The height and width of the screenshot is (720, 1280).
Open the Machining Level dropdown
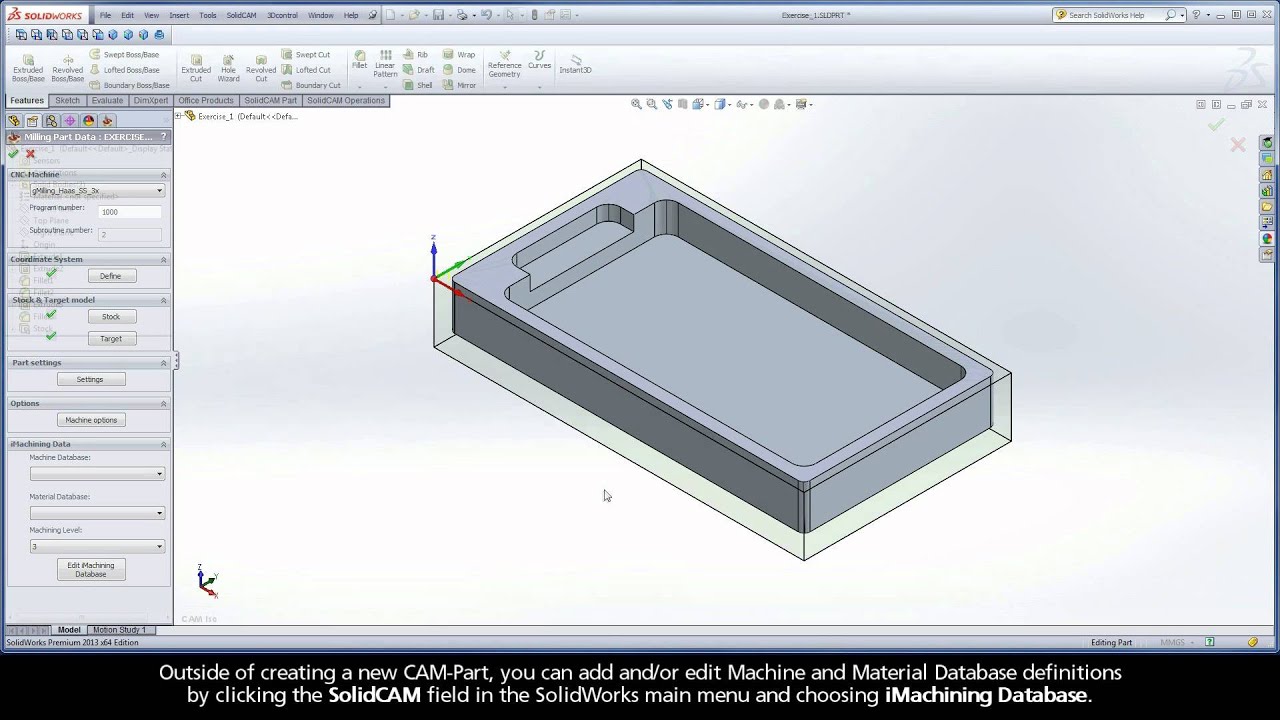97,546
